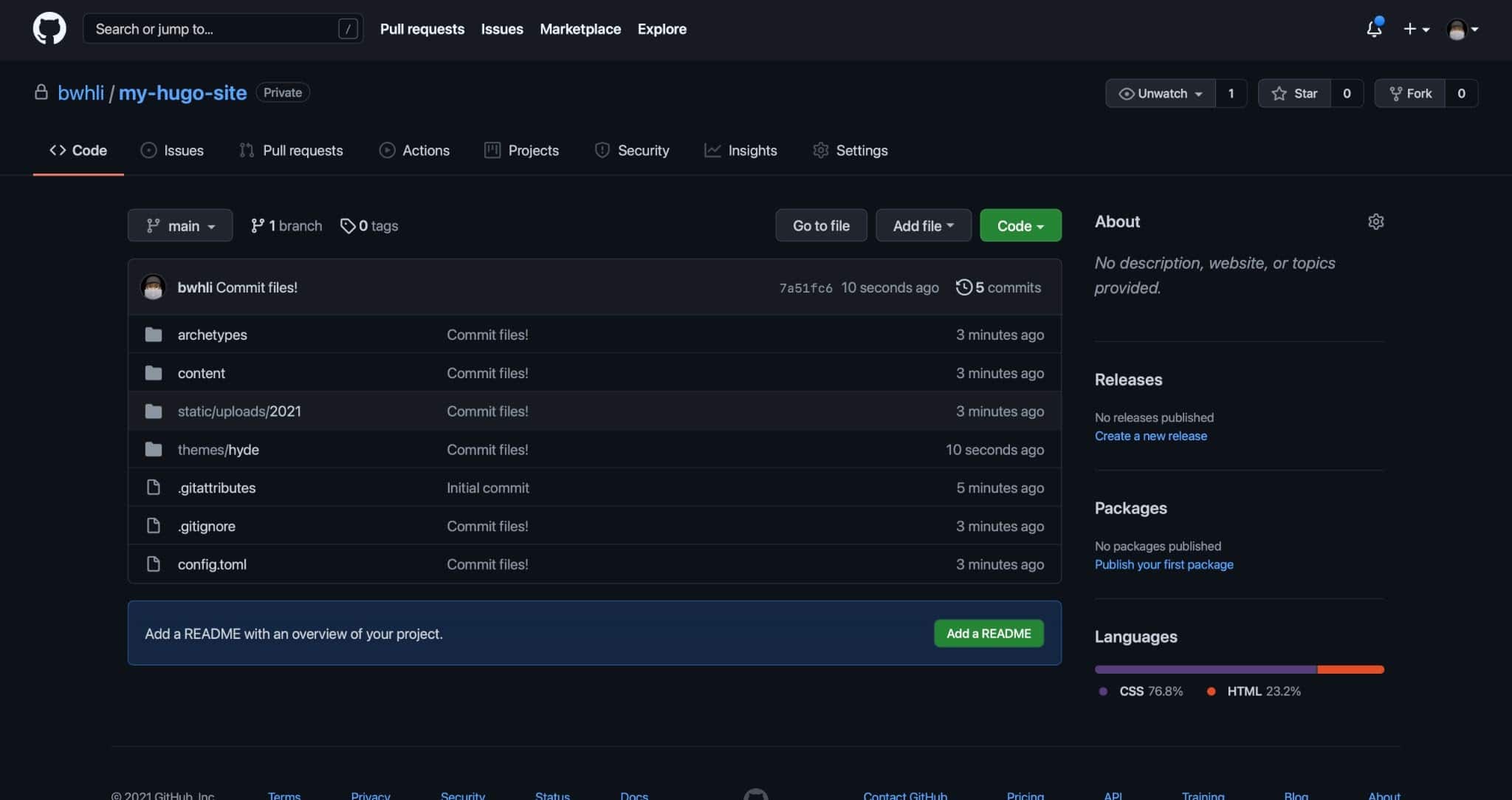Screen dimensions: 1512x800
Task: Click the About section gear icon
Action: 1375,222
